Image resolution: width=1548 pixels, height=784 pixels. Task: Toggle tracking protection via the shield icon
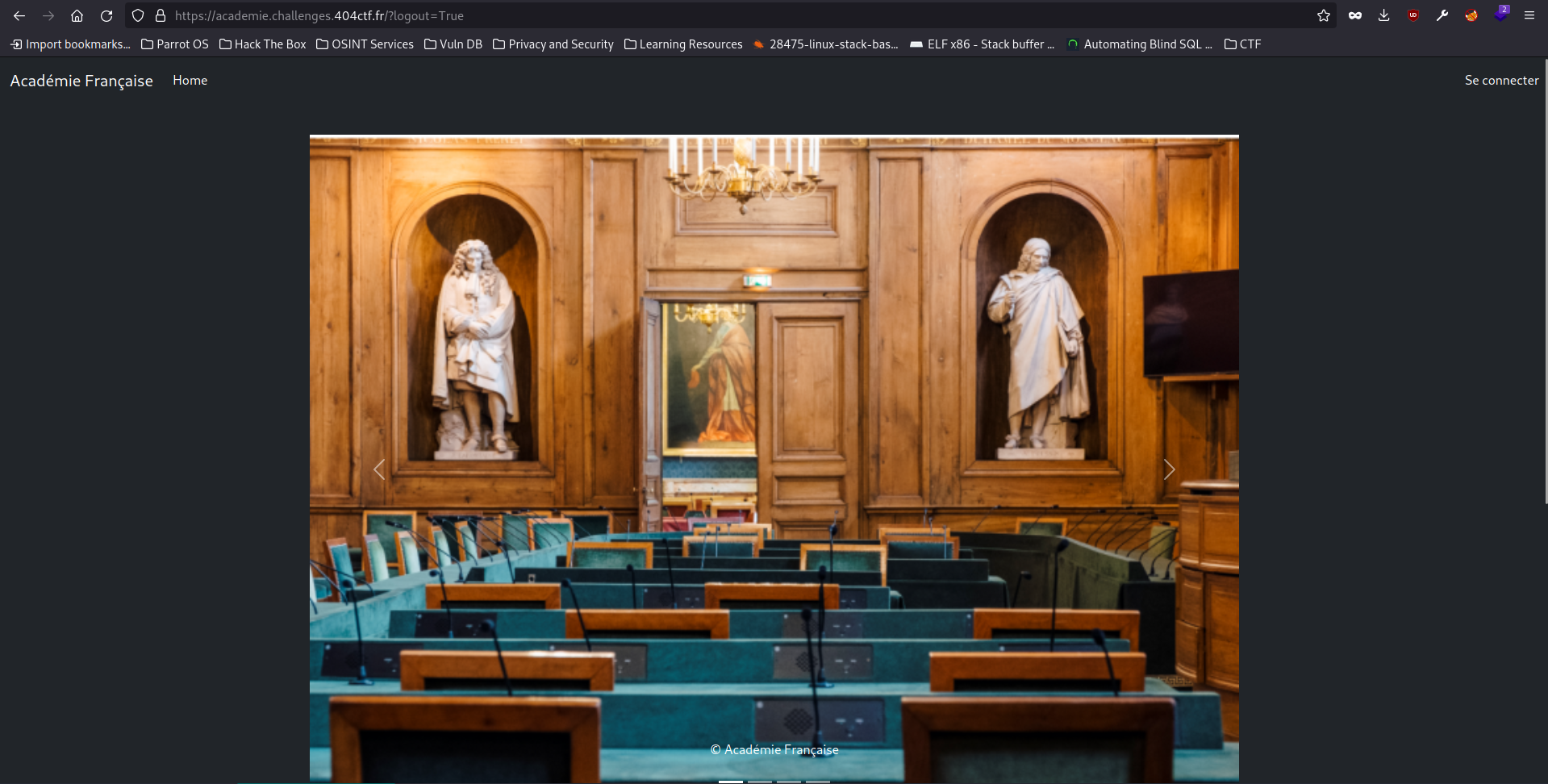pyautogui.click(x=138, y=15)
